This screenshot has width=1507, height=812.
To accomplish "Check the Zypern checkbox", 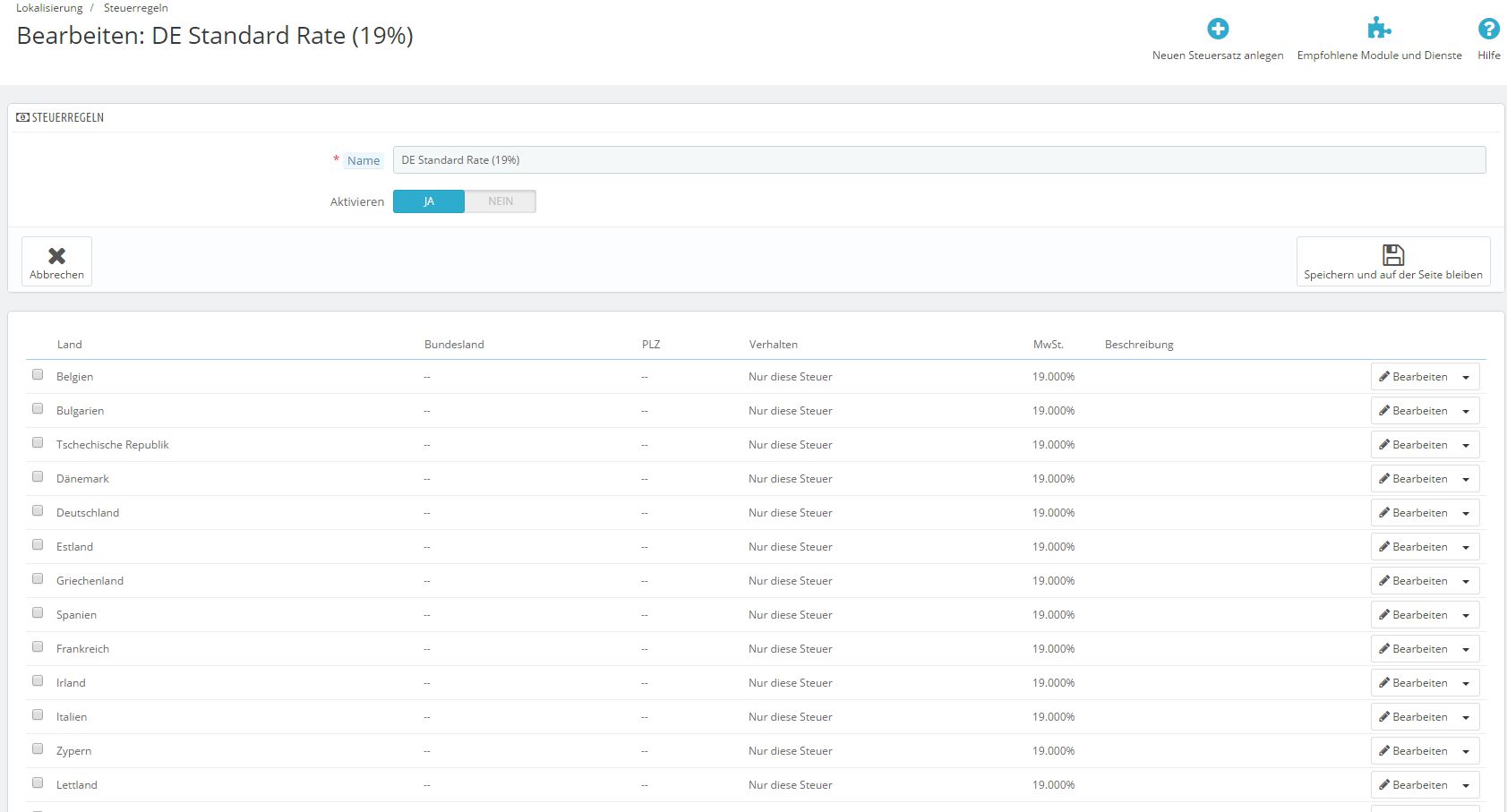I will click(x=38, y=749).
